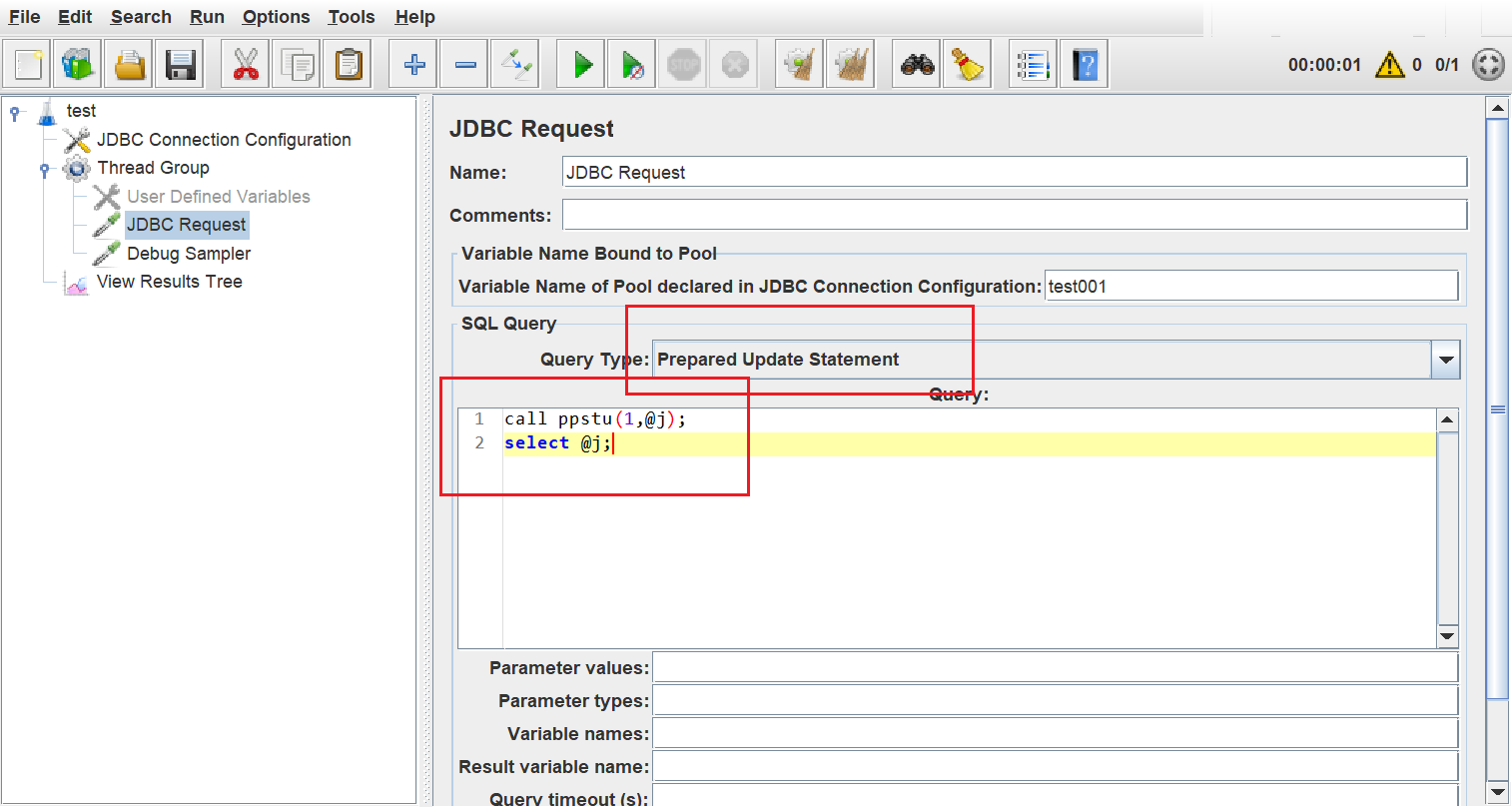Select Debug Sampler in the tree

coord(188,254)
